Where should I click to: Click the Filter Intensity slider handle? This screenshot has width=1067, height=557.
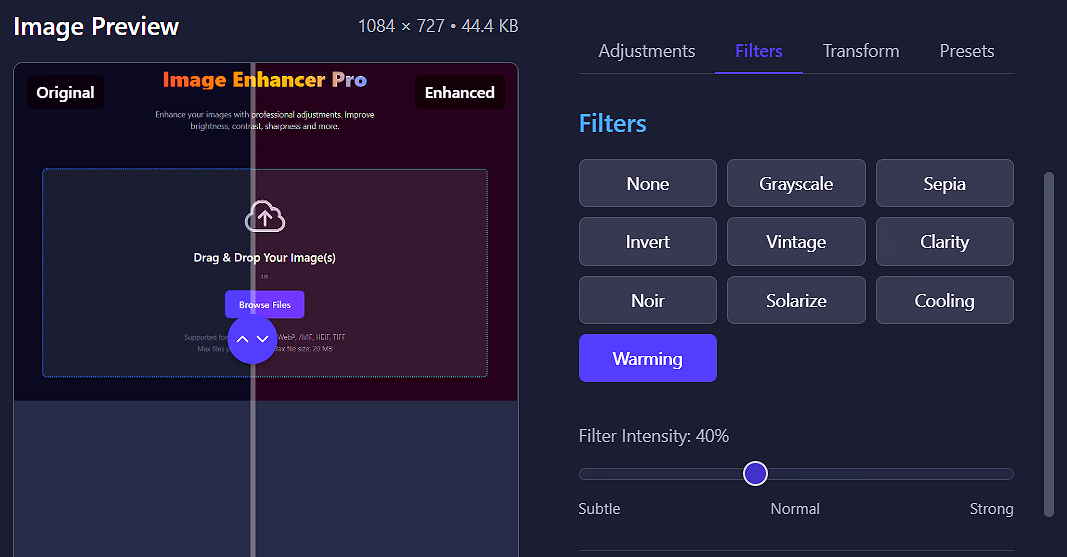pyautogui.click(x=755, y=473)
